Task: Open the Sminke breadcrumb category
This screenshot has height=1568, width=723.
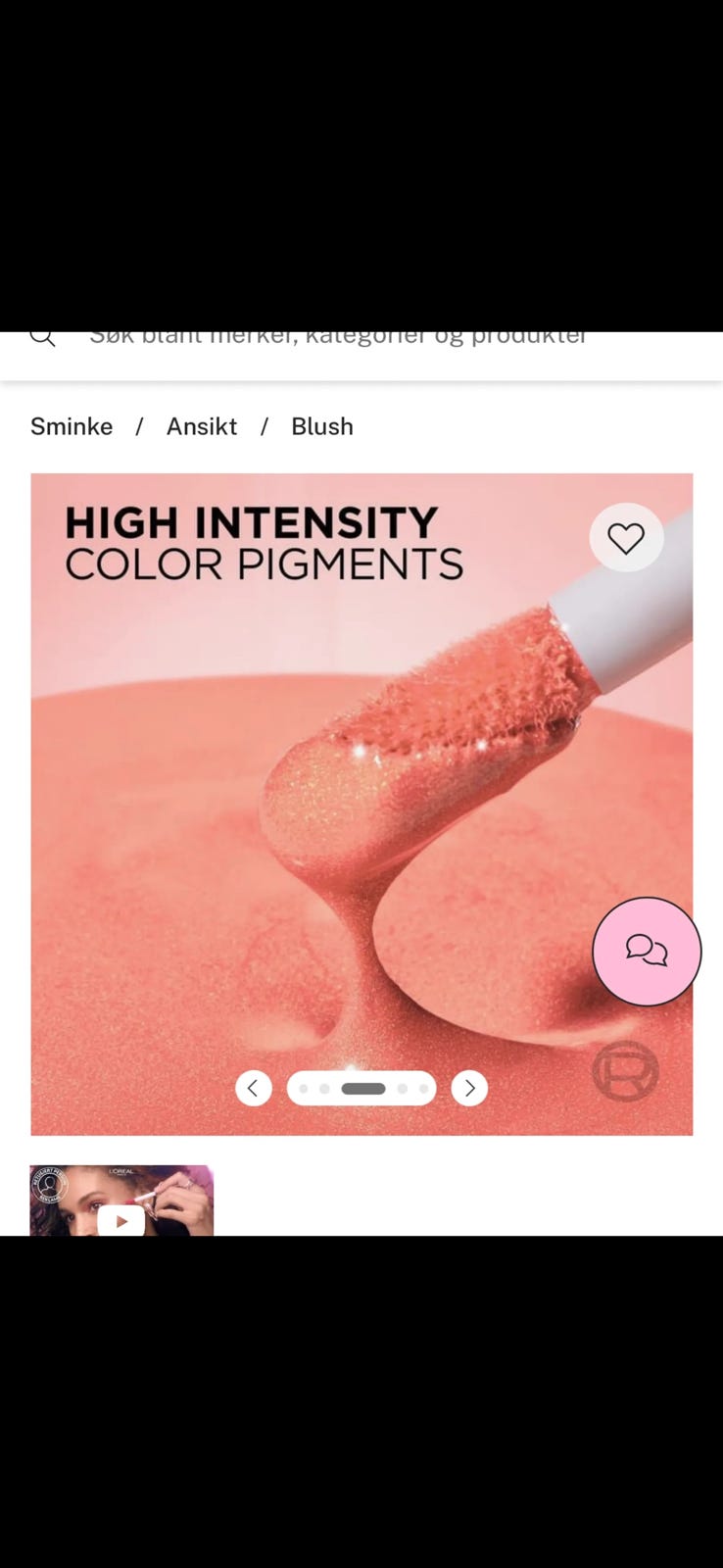Action: click(x=72, y=426)
